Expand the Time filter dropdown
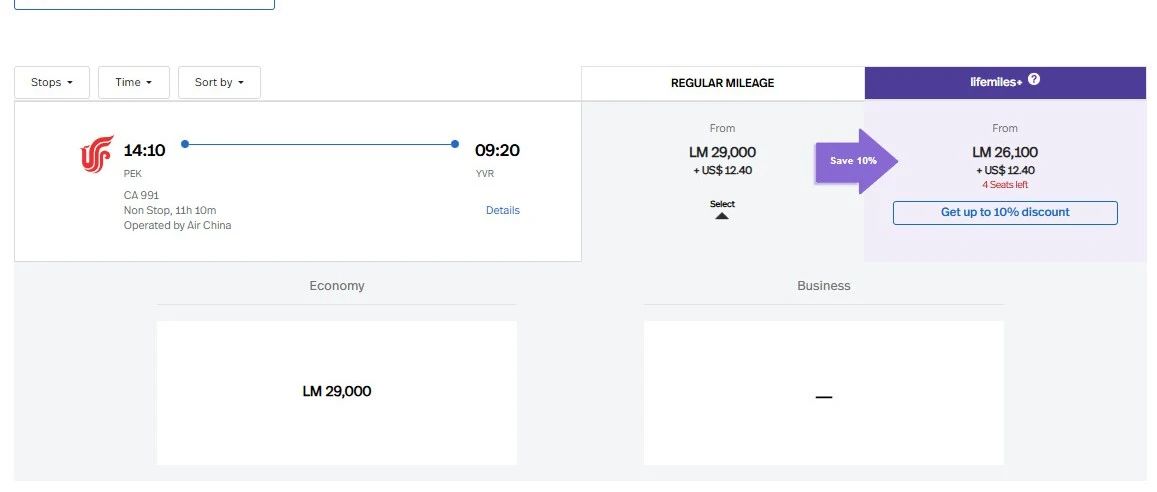Screen dimensions: 1157x492 (134, 82)
